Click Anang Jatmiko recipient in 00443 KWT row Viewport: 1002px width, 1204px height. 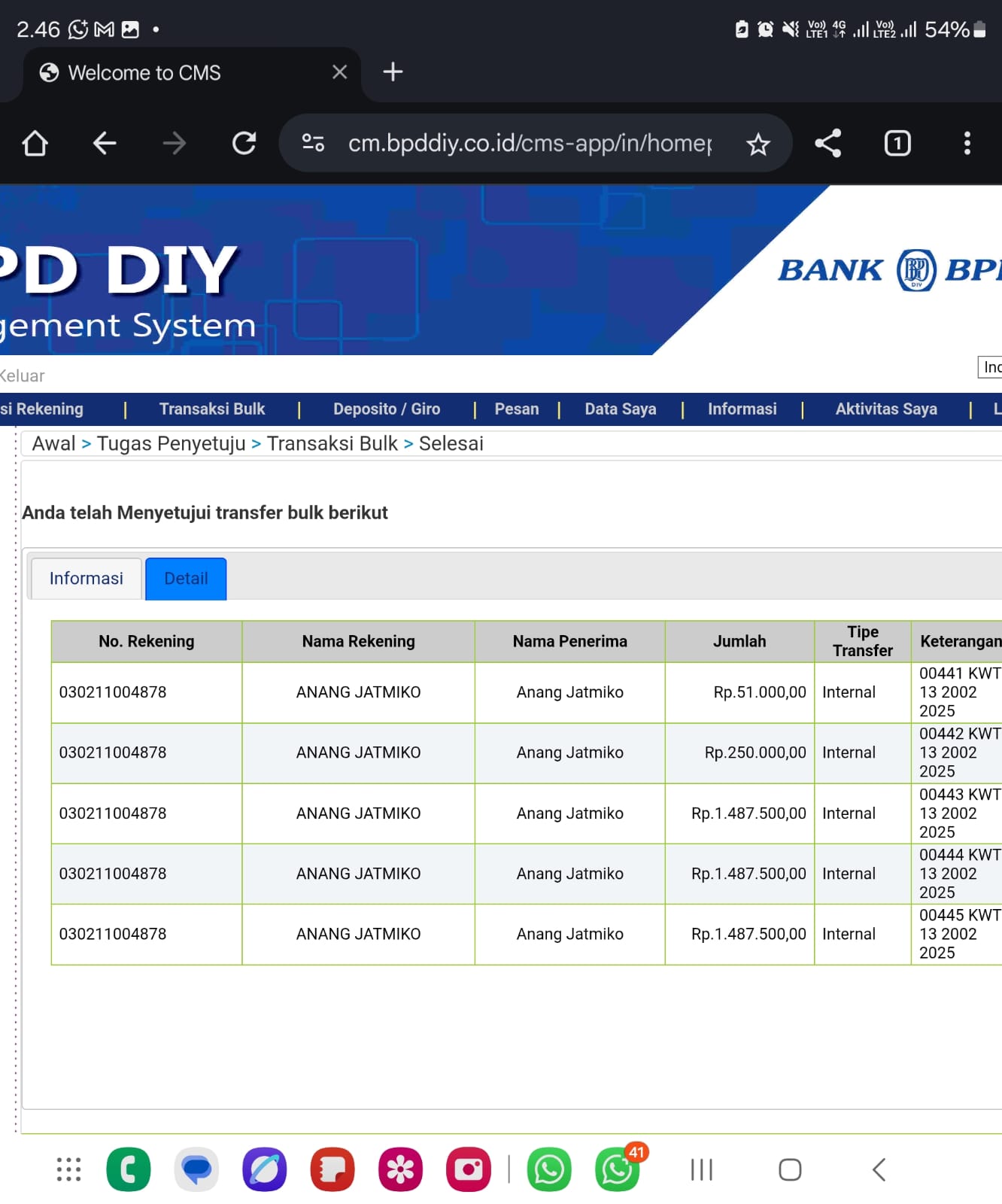(x=569, y=813)
